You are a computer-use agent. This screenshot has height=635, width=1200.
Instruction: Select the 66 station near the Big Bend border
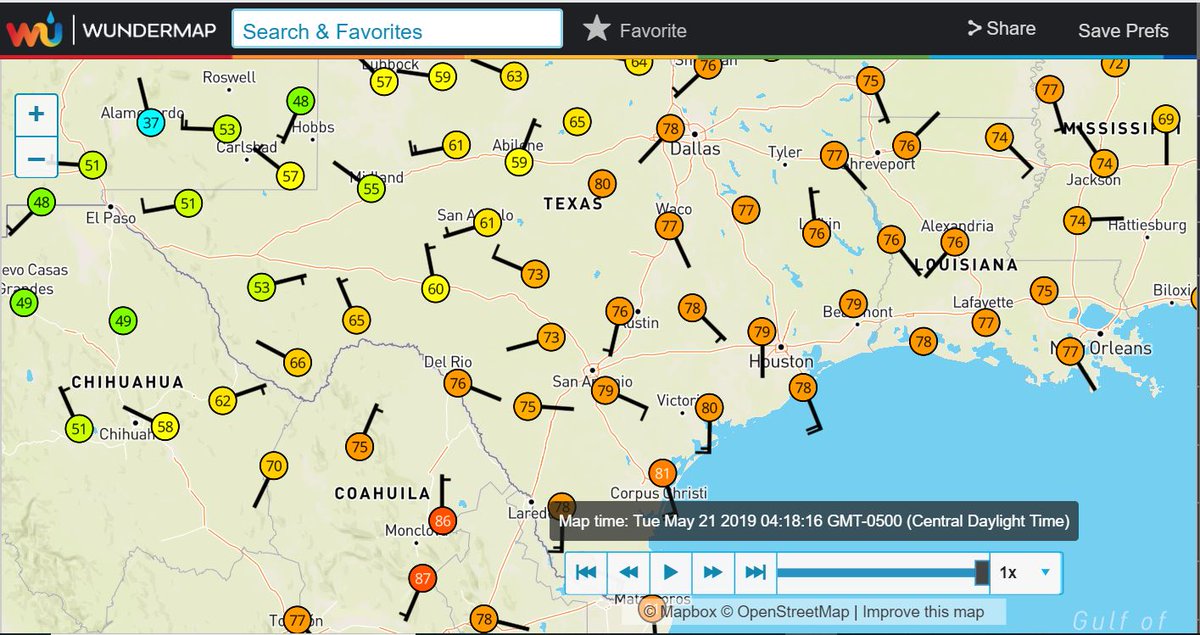pyautogui.click(x=297, y=362)
